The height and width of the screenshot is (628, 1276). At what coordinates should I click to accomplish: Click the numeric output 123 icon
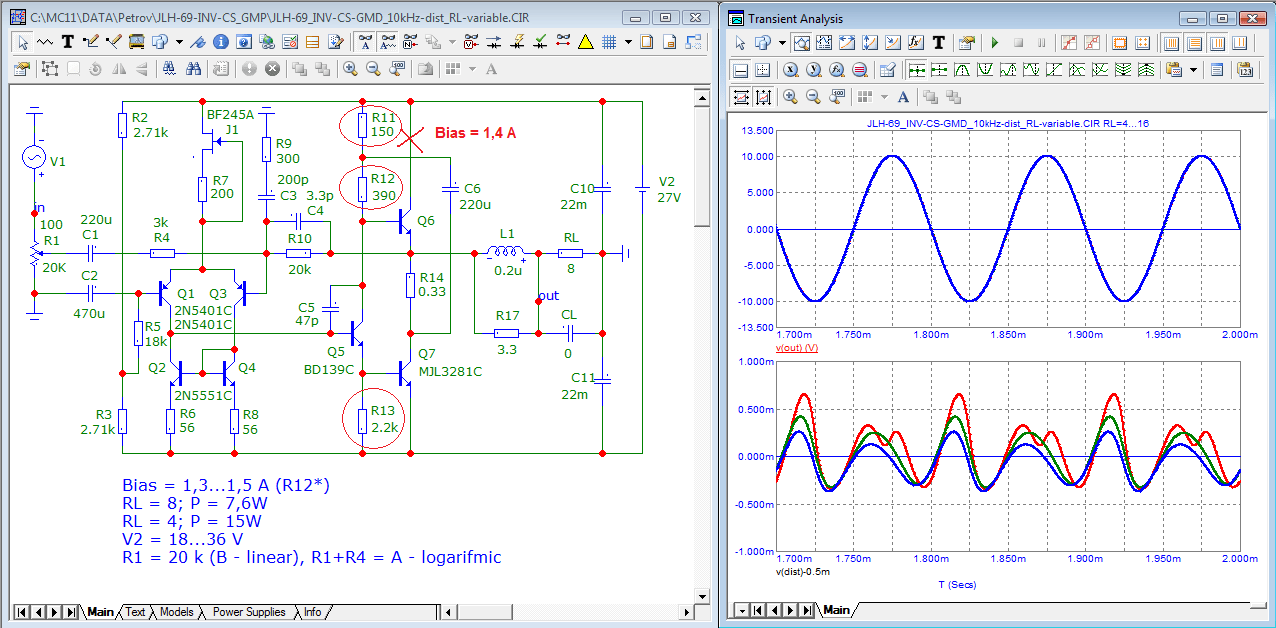pos(1246,70)
